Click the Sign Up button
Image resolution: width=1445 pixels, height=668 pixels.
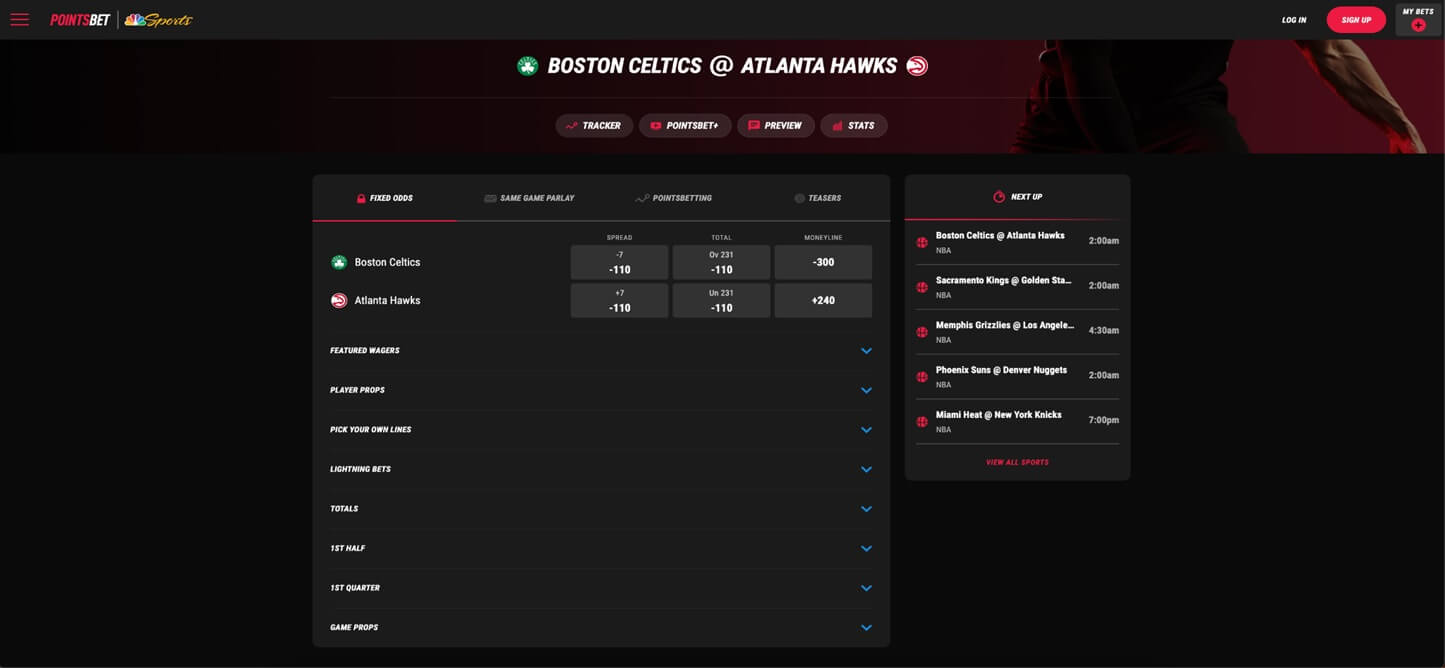coord(1356,20)
